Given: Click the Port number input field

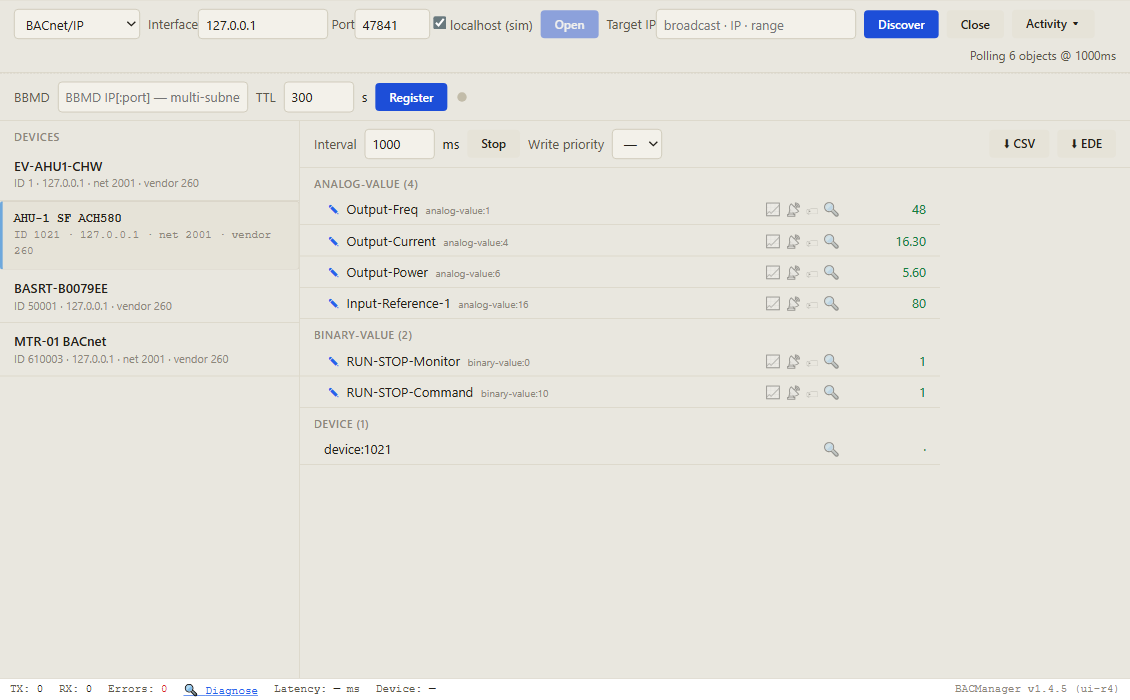Looking at the screenshot, I should (x=392, y=25).
